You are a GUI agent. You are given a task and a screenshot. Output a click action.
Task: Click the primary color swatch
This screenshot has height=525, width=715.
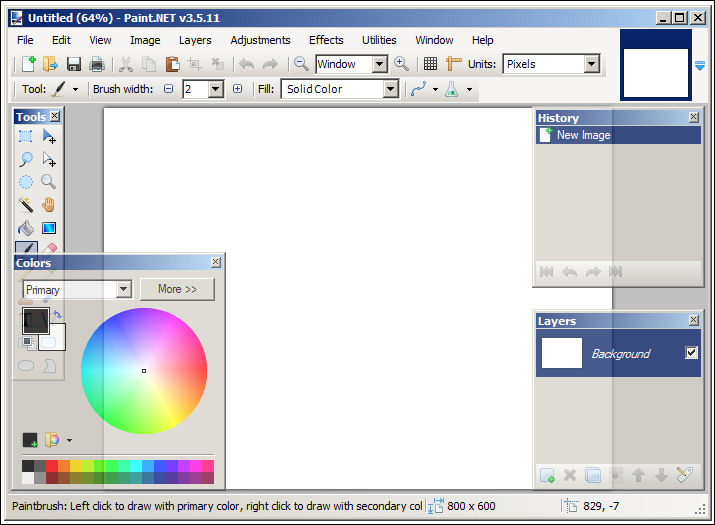click(36, 321)
